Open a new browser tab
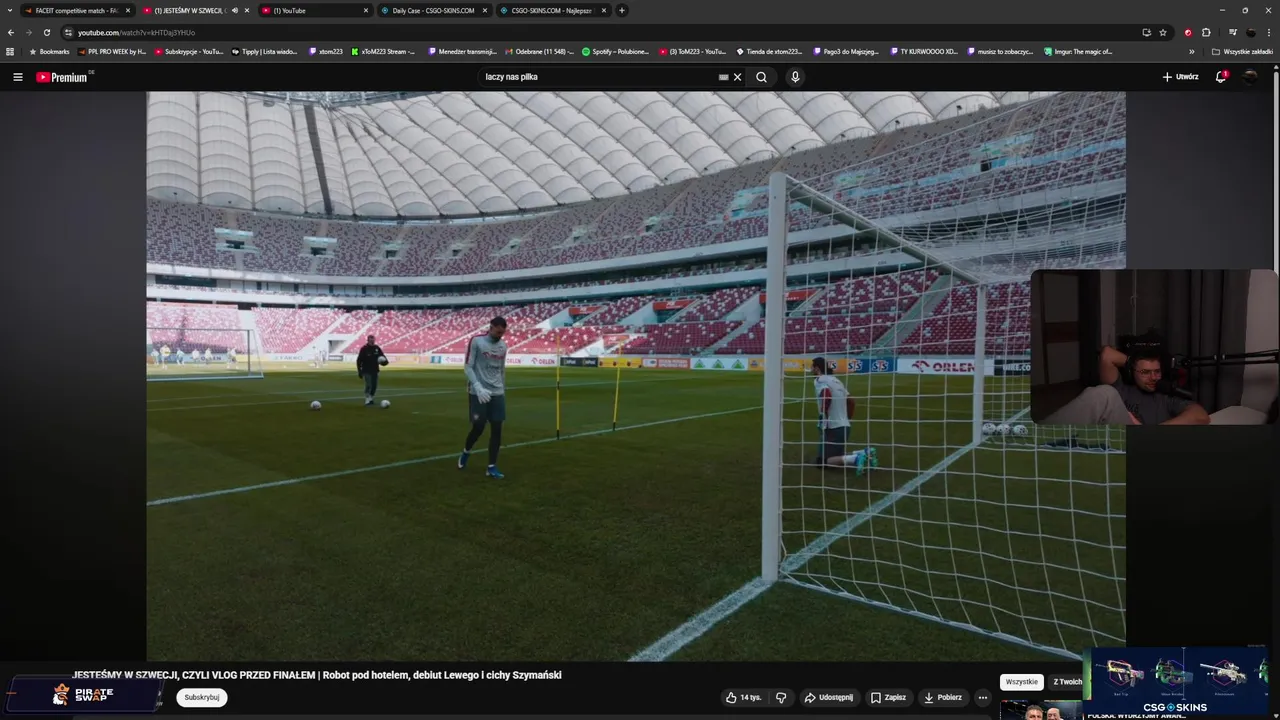 [x=622, y=10]
